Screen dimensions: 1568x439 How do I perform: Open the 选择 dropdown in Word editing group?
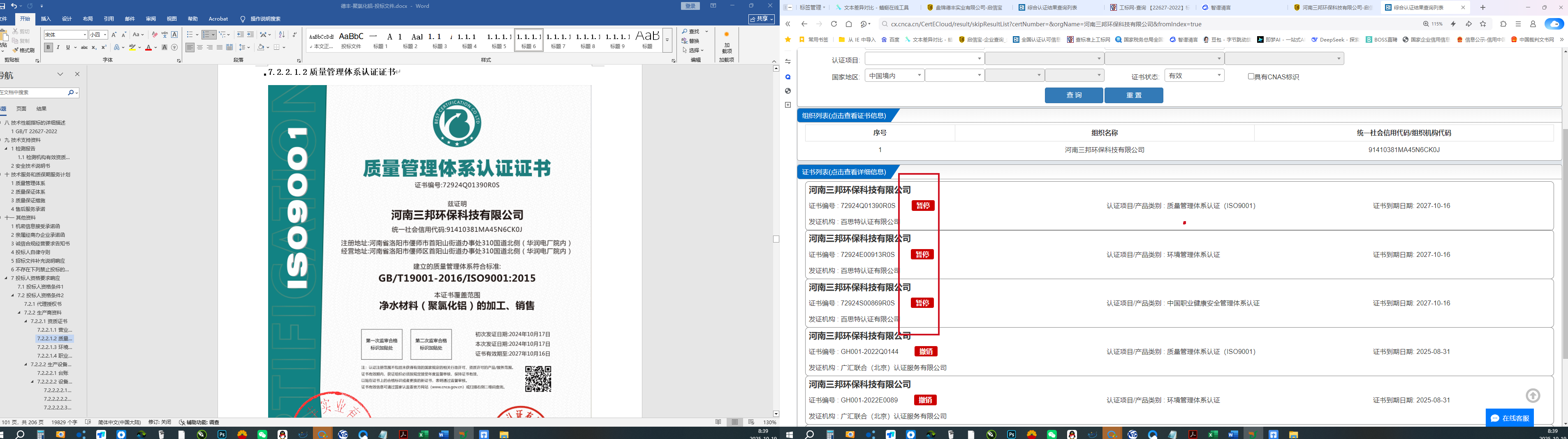693,51
